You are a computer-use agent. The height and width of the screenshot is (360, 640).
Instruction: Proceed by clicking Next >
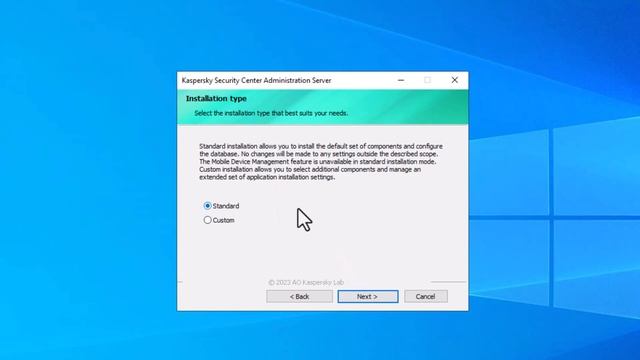point(368,296)
